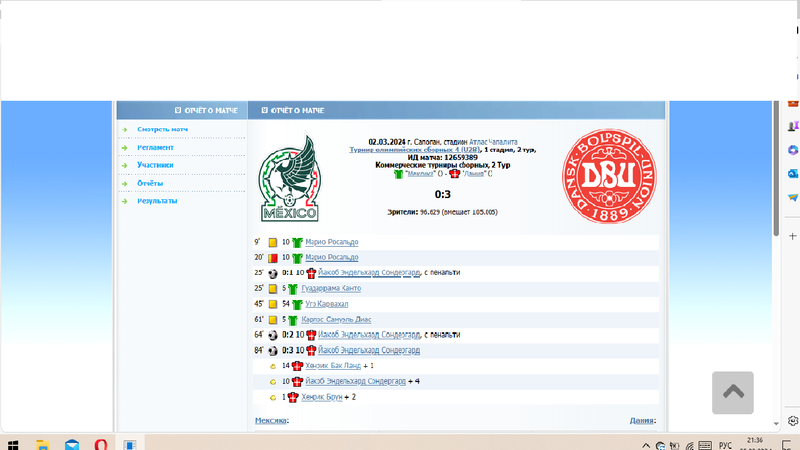Viewport: 800px width, 450px height.
Task: Click yellow card icon at minute 45
Action: tap(273, 305)
